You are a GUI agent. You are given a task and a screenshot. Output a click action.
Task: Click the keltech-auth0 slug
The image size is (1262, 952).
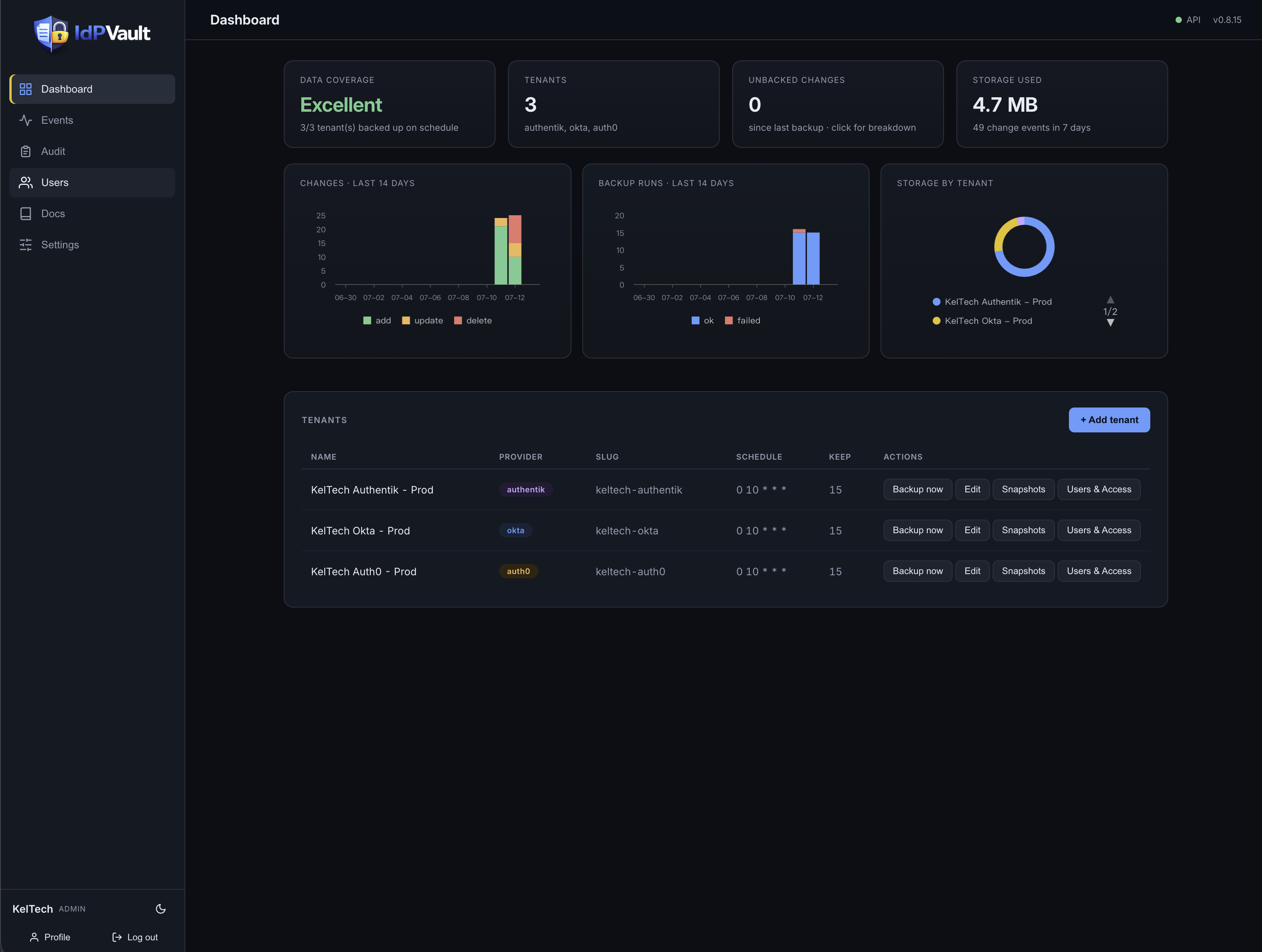point(630,571)
